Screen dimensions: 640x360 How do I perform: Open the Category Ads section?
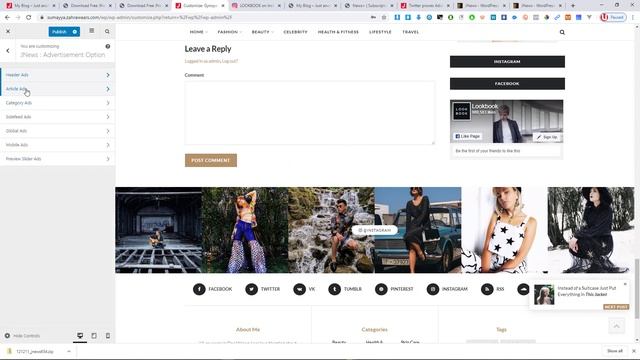click(x=58, y=103)
